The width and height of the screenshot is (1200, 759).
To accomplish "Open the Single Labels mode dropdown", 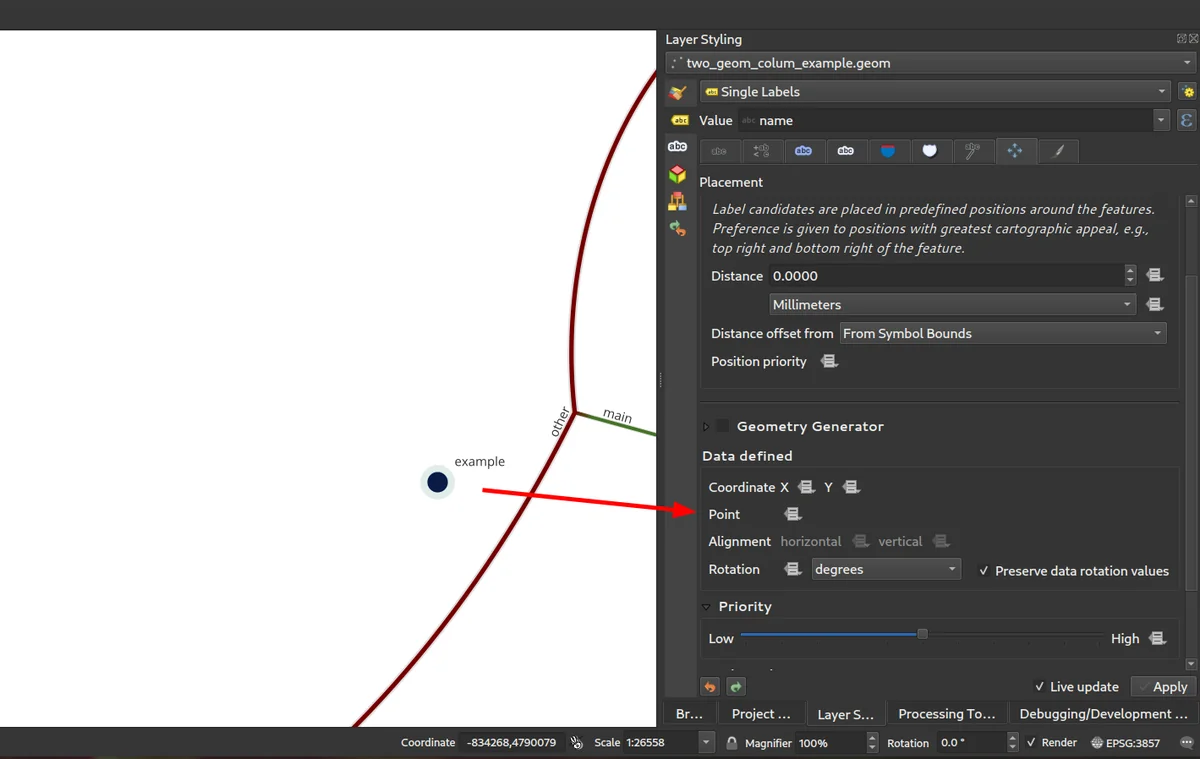I will (935, 91).
